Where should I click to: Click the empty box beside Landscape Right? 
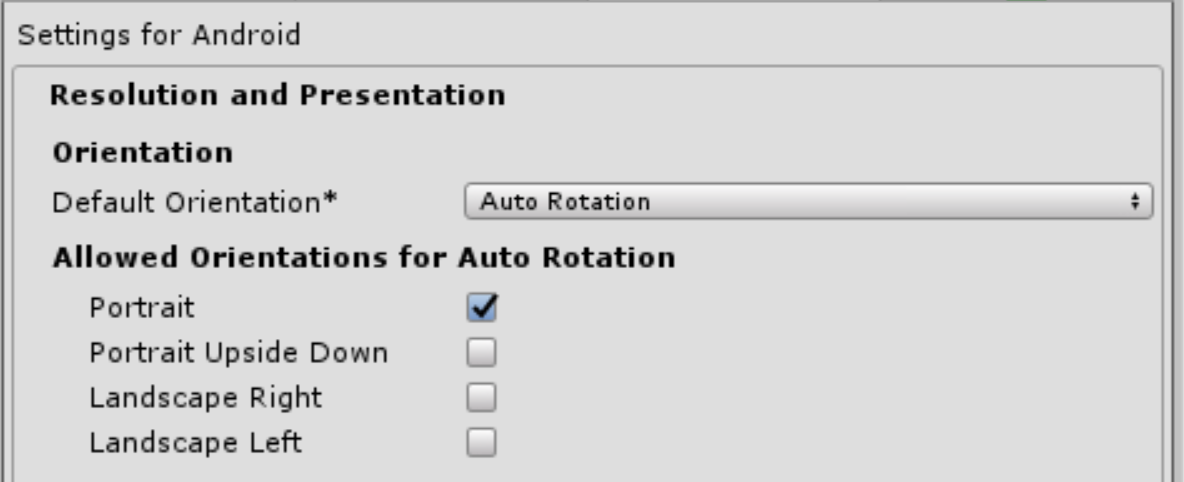[x=482, y=398]
